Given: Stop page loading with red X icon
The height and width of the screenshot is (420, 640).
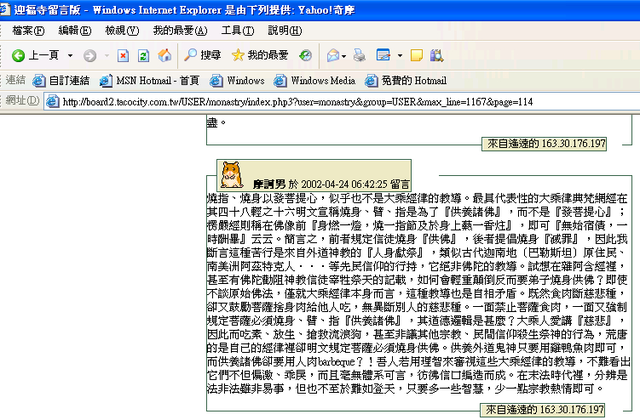Looking at the screenshot, I should [x=123, y=56].
